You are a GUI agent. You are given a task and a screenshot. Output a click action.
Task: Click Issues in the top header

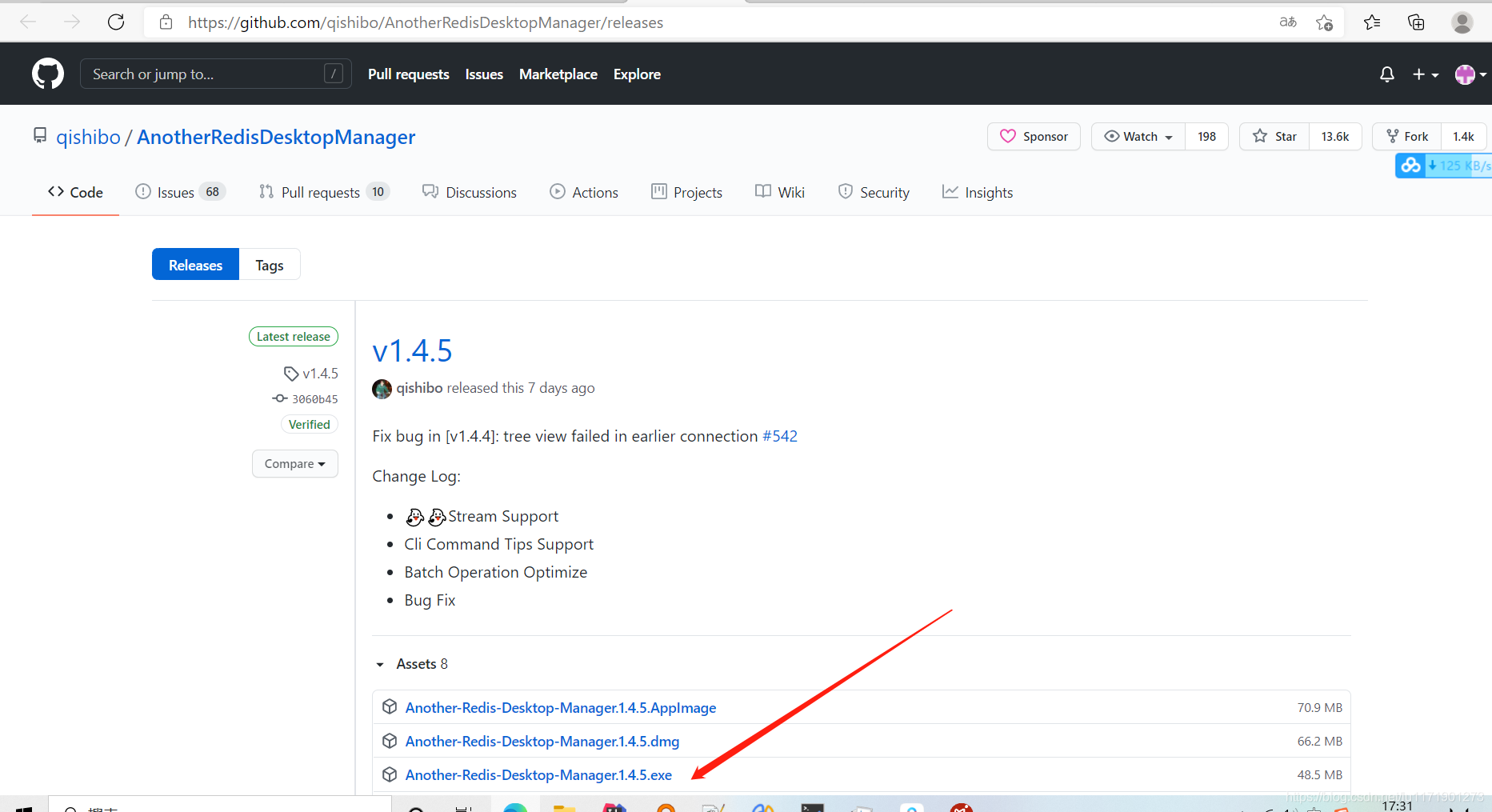[x=484, y=74]
